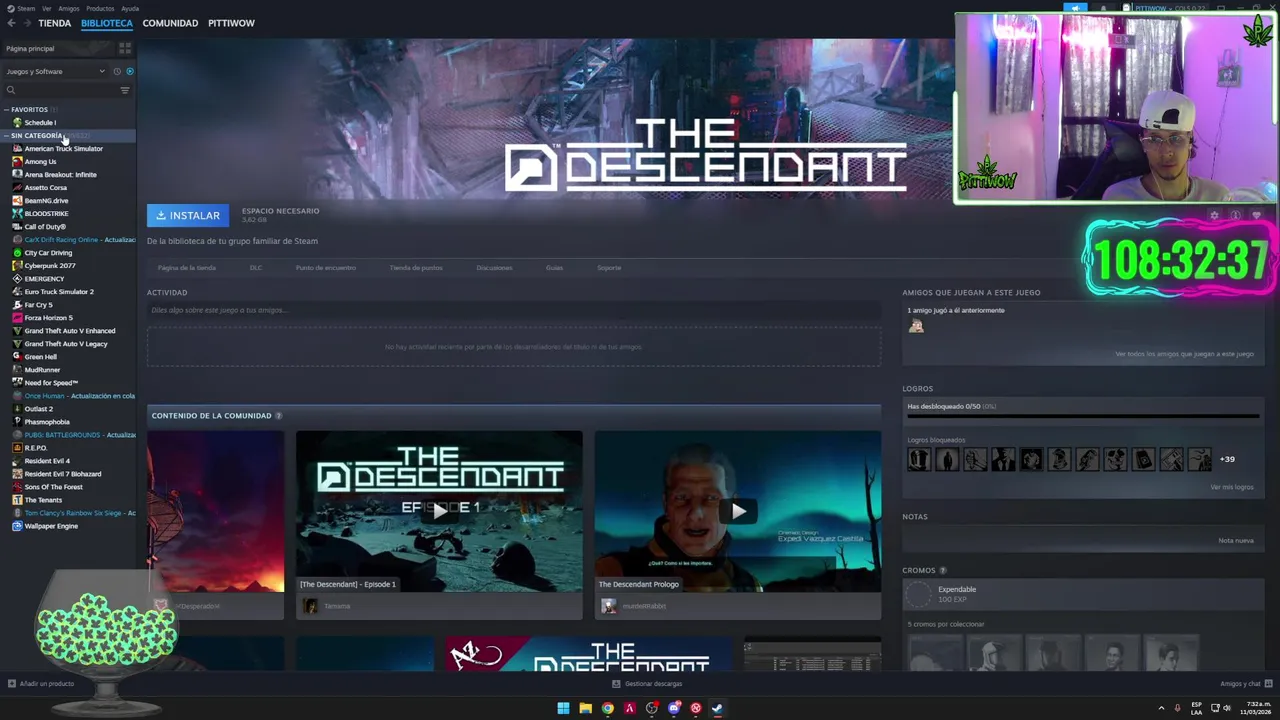Click the BIBLIOTECA tab
The width and height of the screenshot is (1280, 720).
(107, 23)
